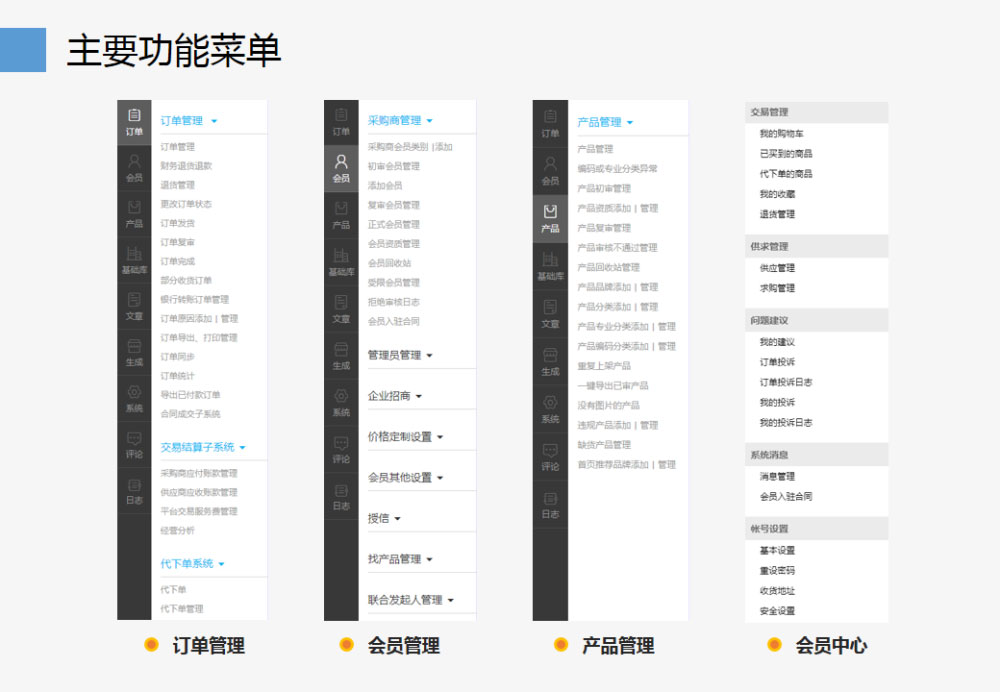Click 评论 icon beside 价格定制设置 section
This screenshot has height=692, width=1000.
click(x=341, y=450)
